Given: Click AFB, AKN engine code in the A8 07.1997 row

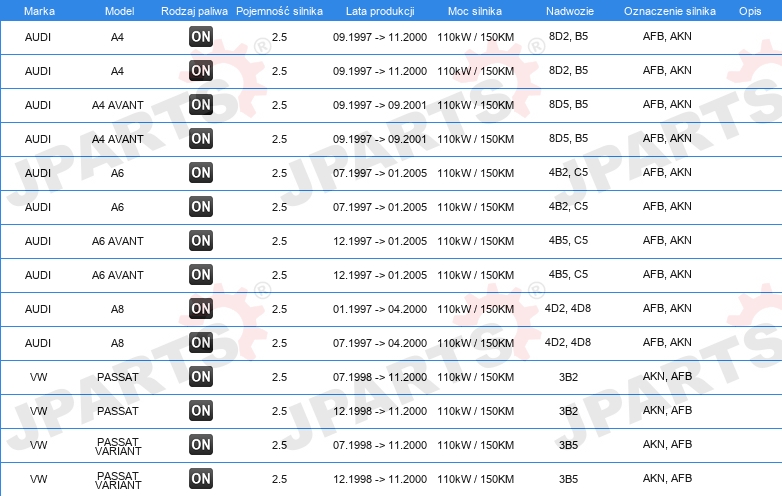Looking at the screenshot, I should (x=667, y=342).
